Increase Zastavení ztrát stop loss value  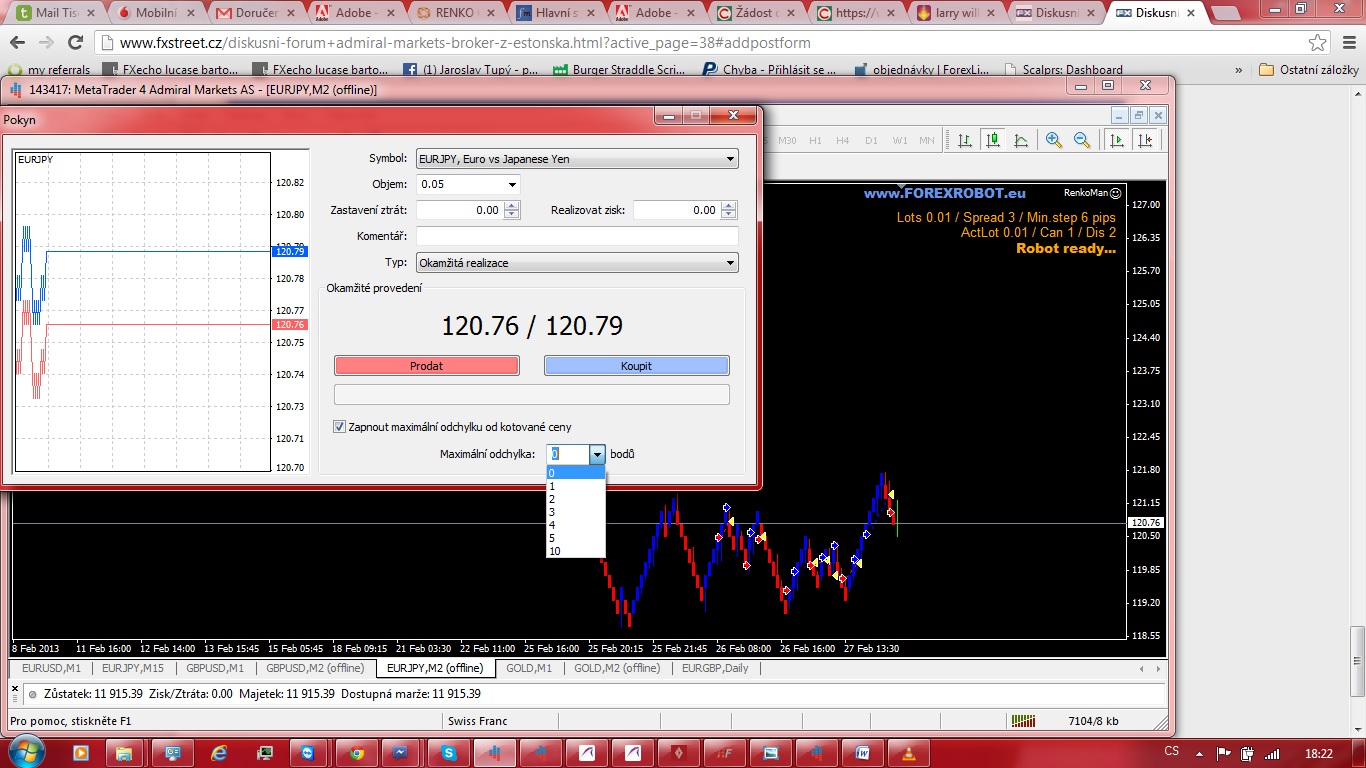[512, 206]
